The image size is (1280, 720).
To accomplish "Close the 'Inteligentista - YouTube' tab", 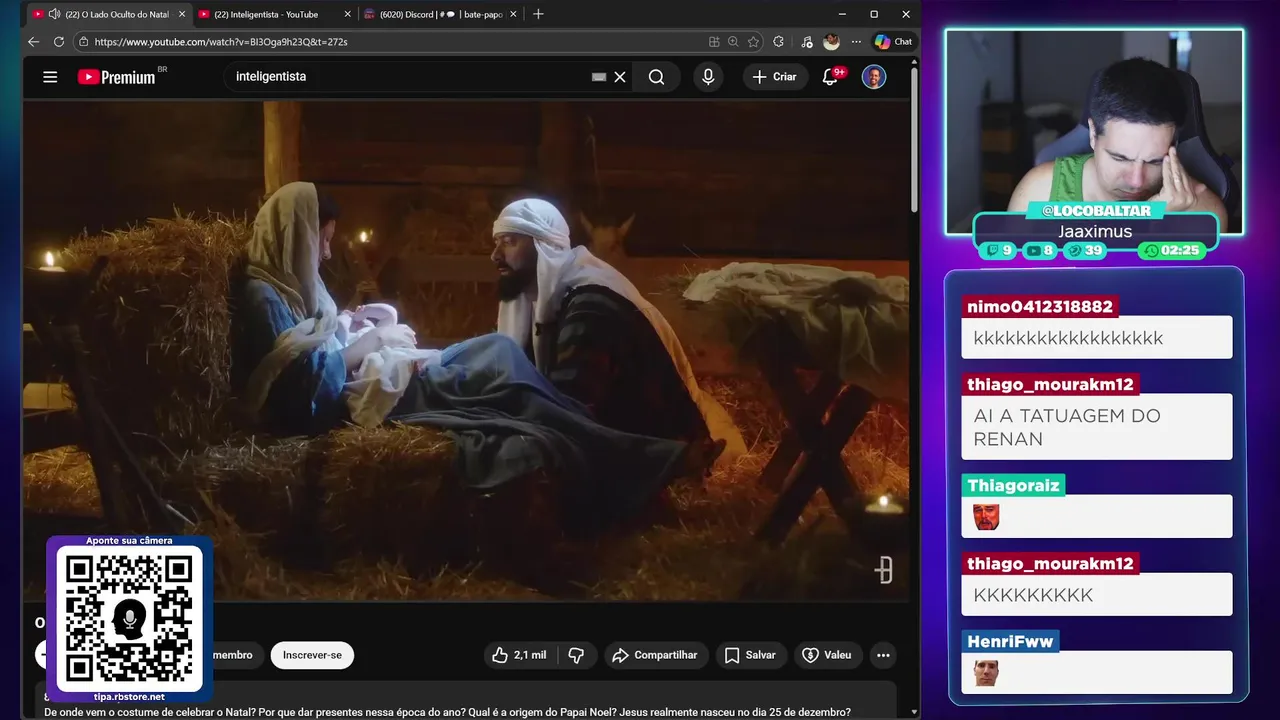I will tap(348, 14).
